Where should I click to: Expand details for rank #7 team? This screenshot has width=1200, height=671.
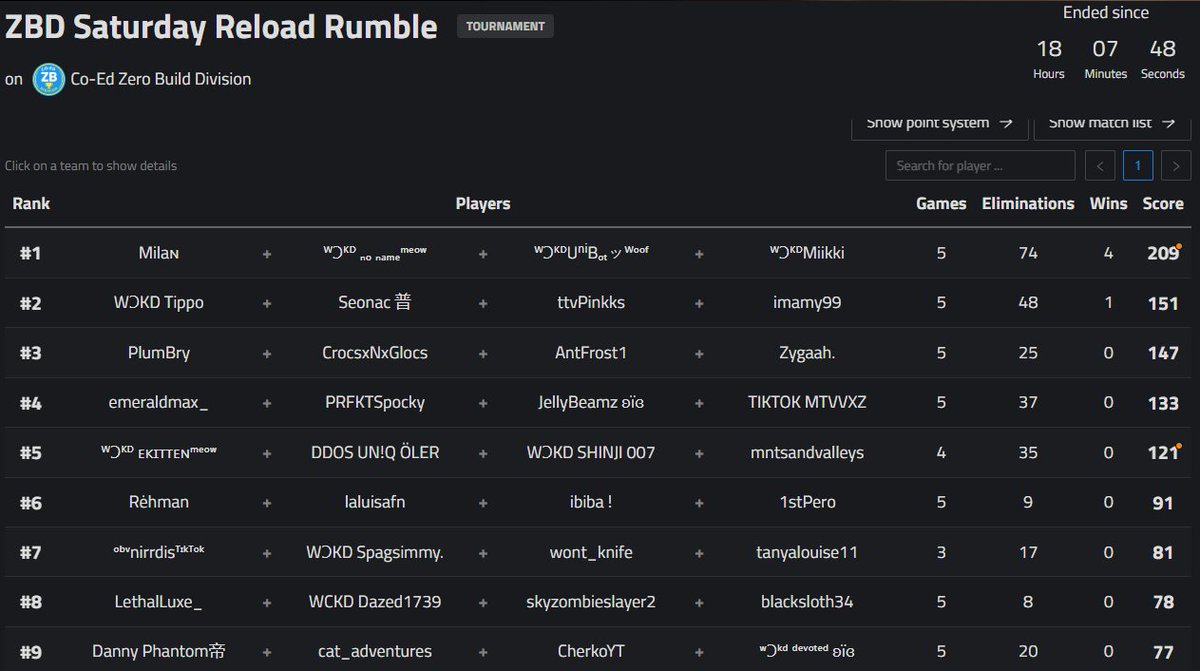point(600,553)
